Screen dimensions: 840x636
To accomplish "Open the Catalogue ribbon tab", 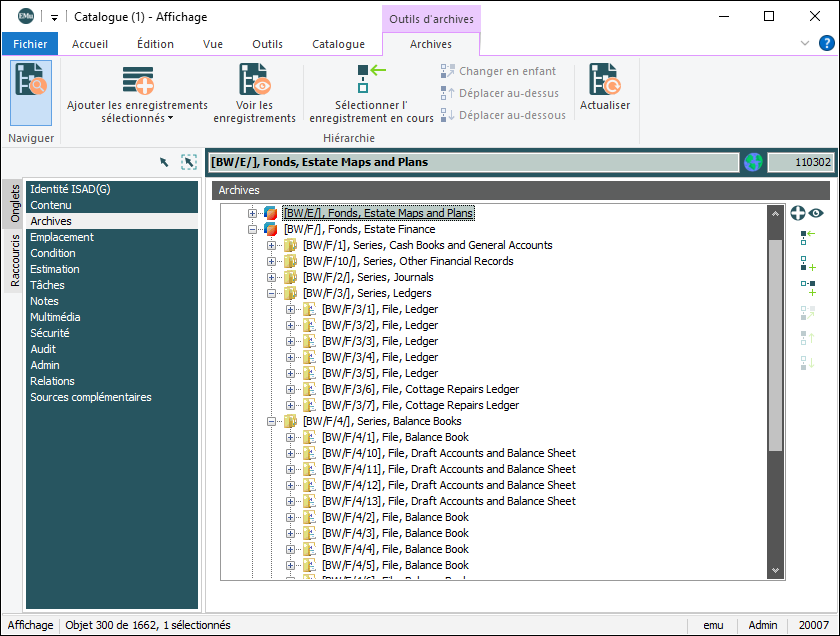I will click(x=338, y=44).
